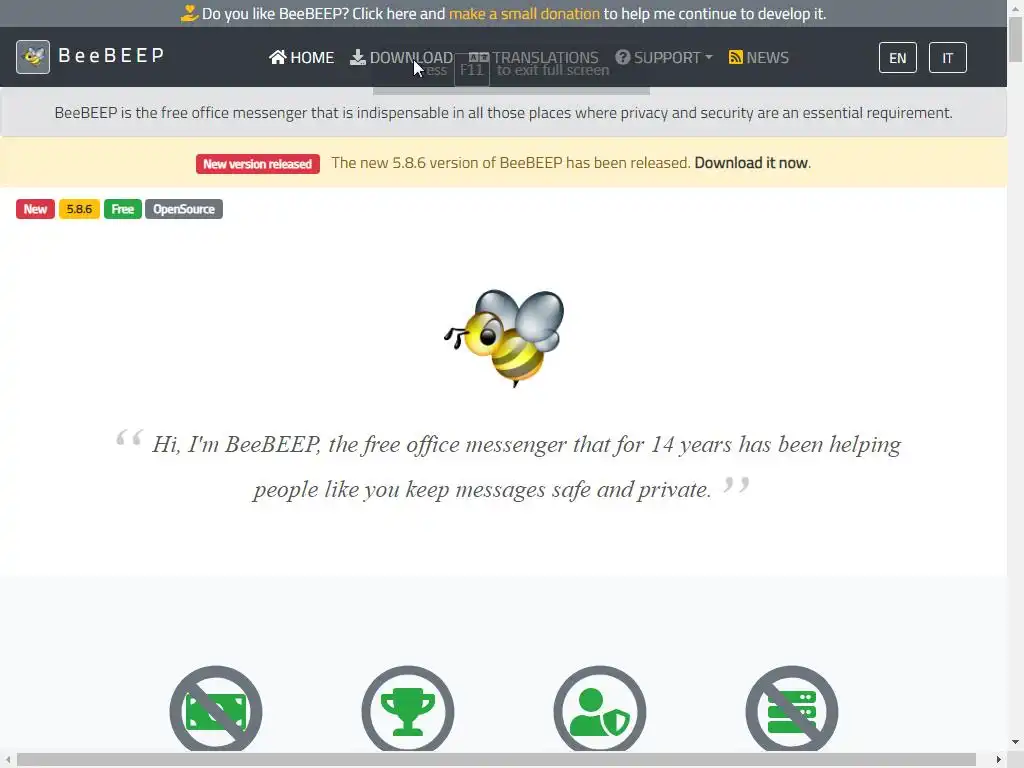
Task: Click the BeeBEEP brand name text
Action: 111,56
